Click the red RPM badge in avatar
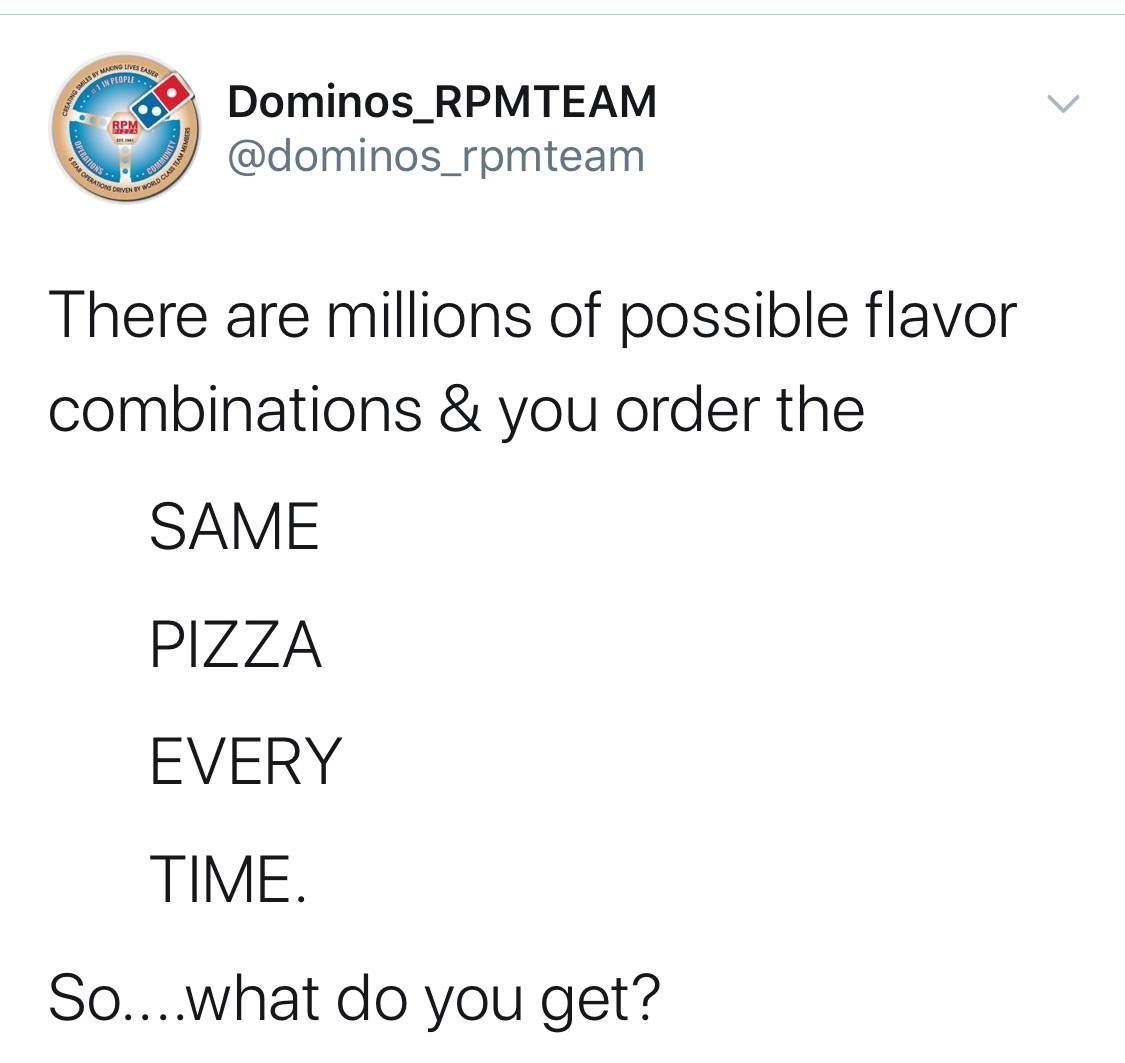The height and width of the screenshot is (1063, 1125). [123, 129]
